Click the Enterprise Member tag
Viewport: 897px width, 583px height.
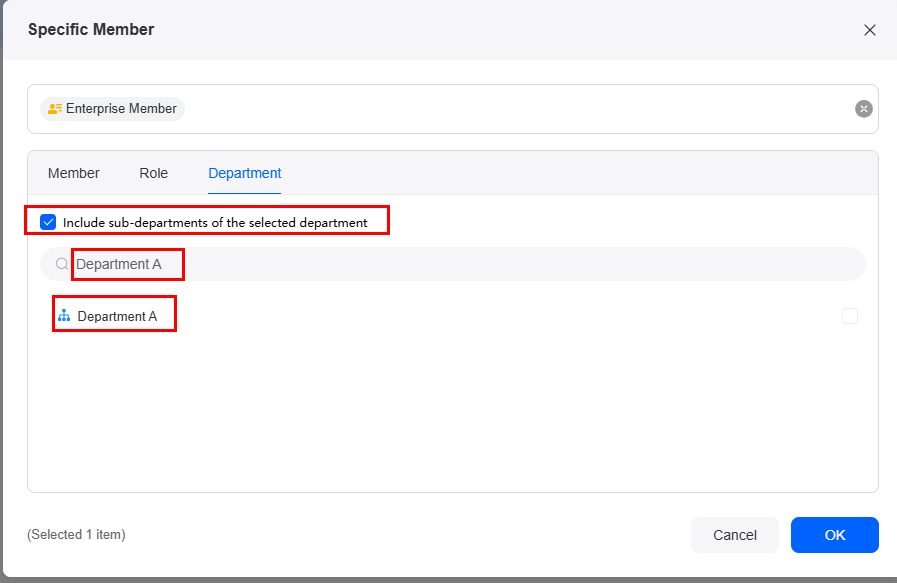[112, 109]
